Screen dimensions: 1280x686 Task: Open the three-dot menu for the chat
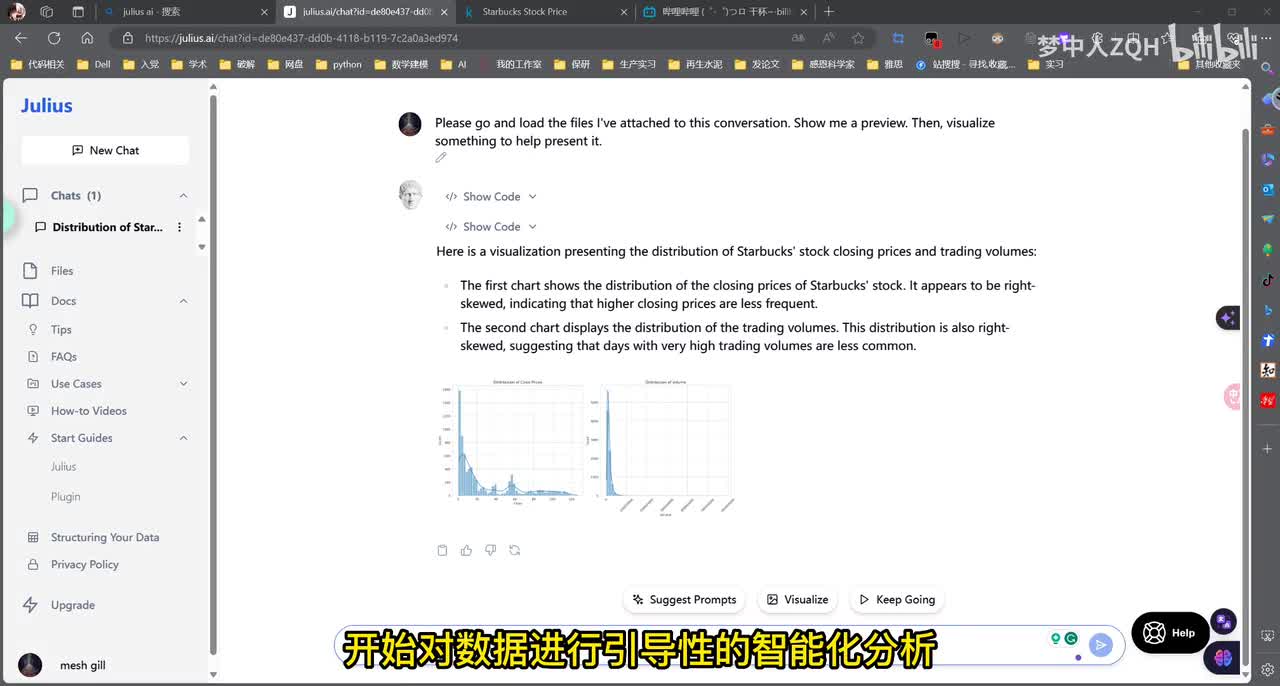pos(180,227)
